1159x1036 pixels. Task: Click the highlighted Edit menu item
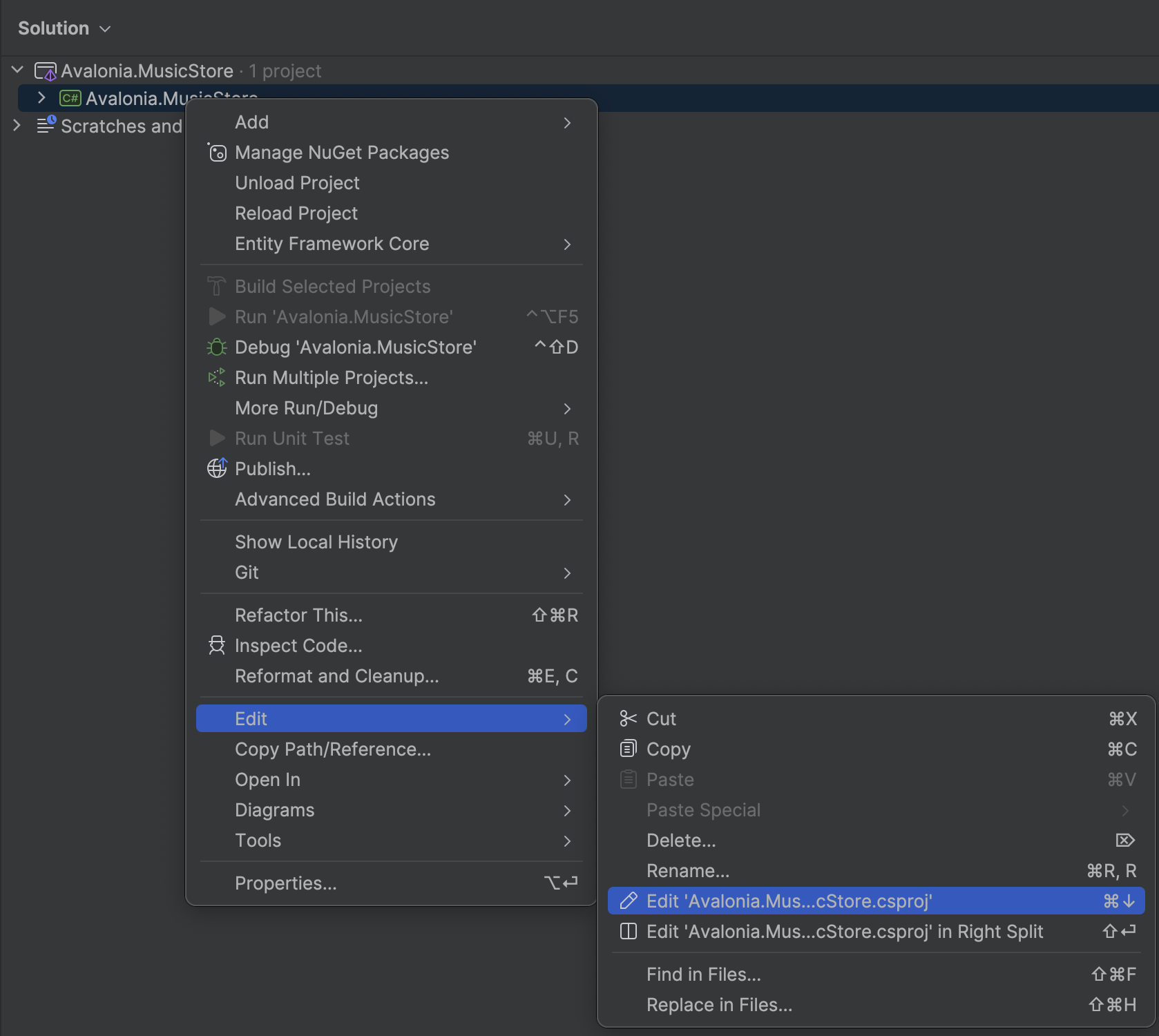coord(392,719)
